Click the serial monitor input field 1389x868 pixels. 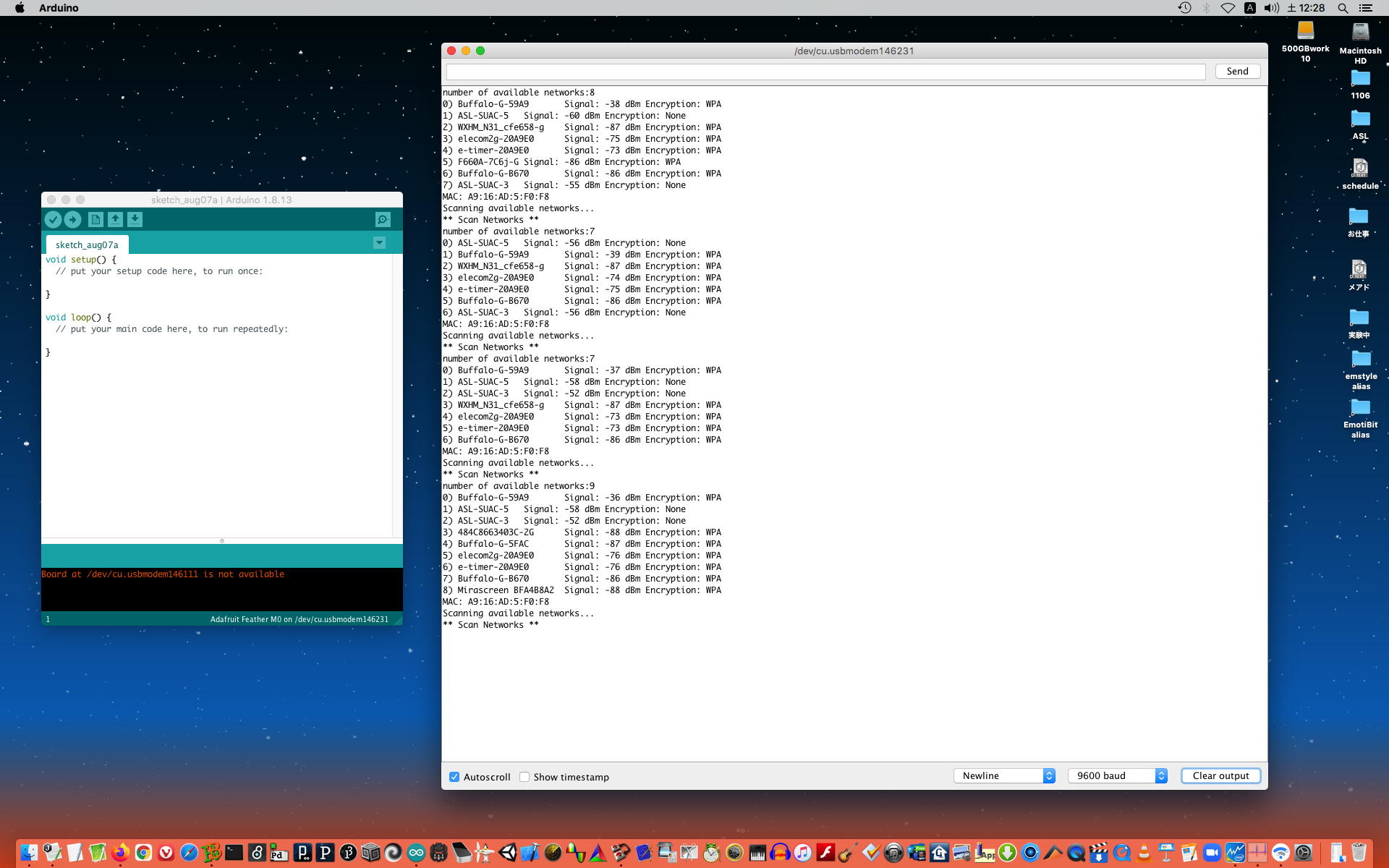pyautogui.click(x=825, y=72)
